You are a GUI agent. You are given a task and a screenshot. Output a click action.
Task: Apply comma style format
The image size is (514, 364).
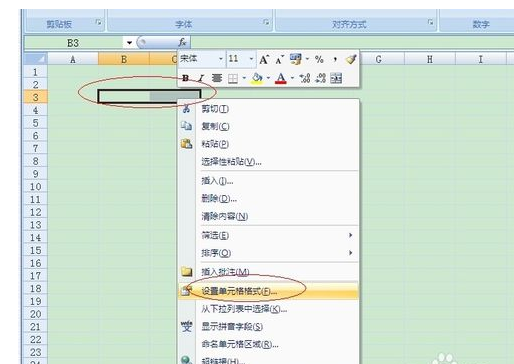click(x=335, y=60)
